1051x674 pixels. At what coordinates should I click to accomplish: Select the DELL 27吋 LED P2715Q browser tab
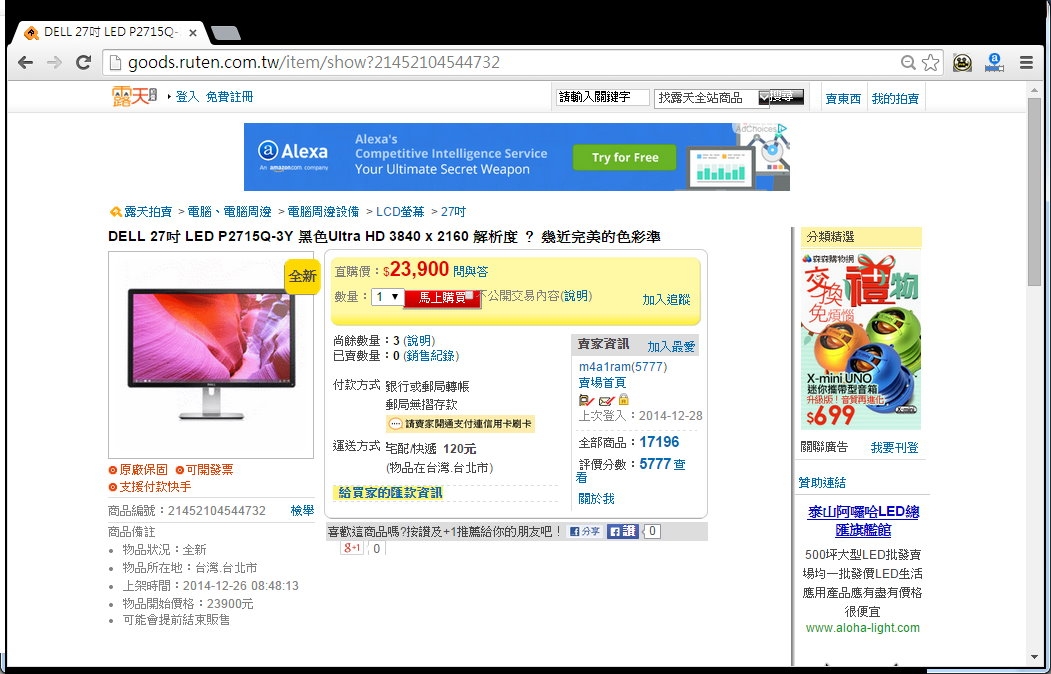(x=111, y=32)
